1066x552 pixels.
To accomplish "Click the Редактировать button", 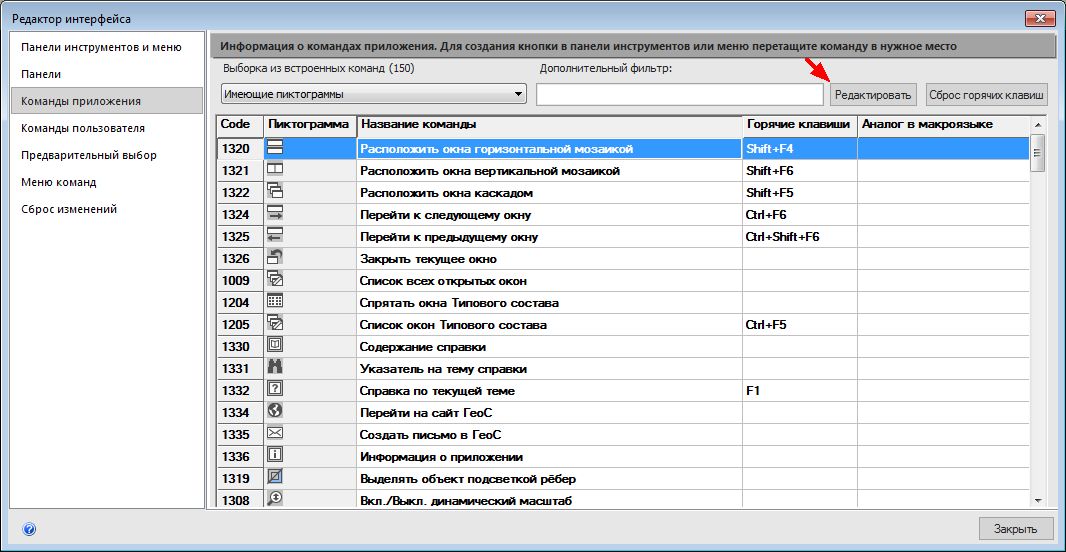I will [873, 95].
